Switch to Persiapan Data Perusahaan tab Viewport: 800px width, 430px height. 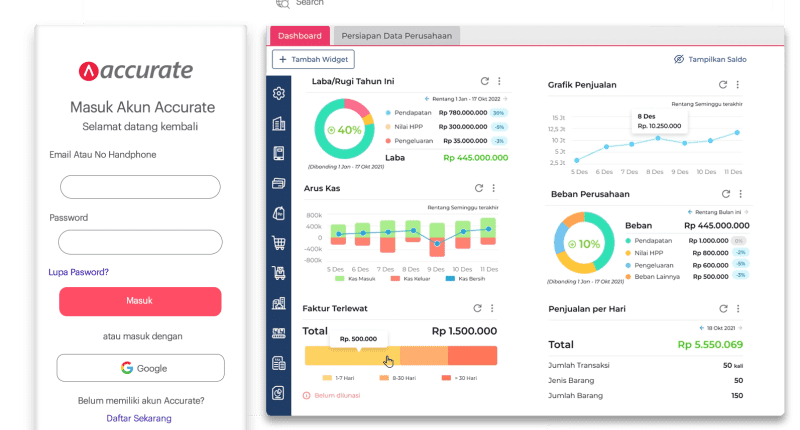tap(394, 36)
